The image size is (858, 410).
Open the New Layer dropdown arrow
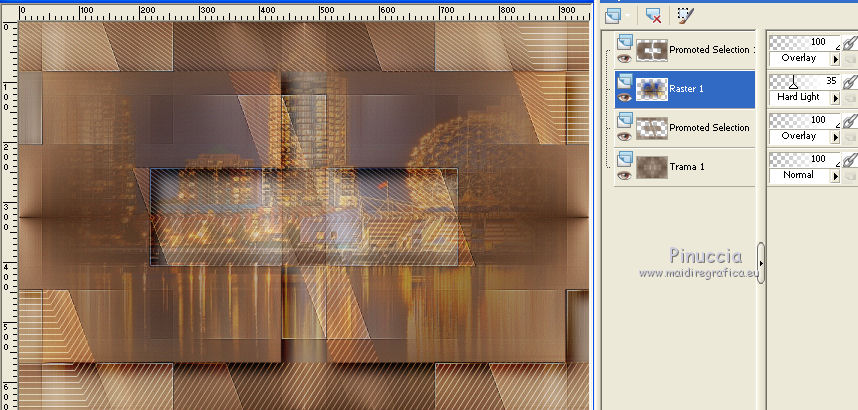[x=627, y=16]
